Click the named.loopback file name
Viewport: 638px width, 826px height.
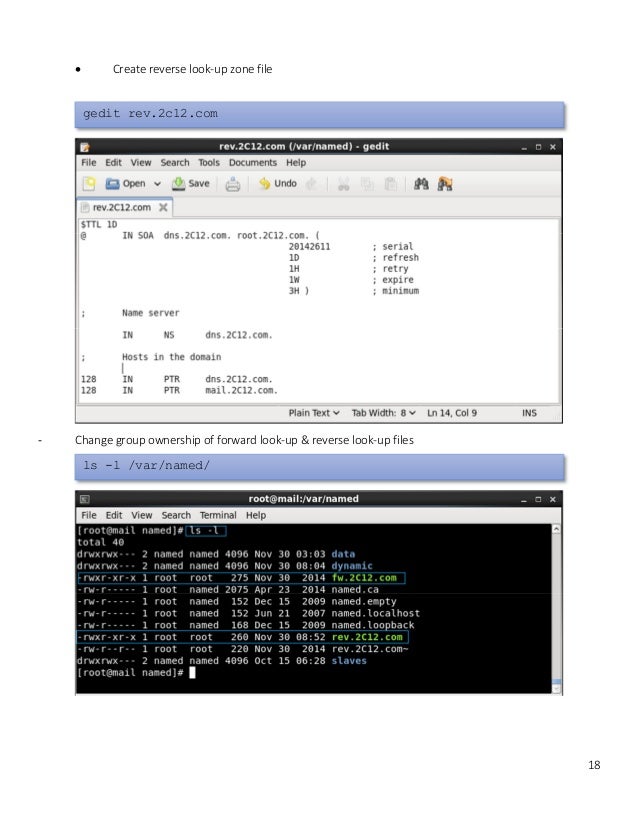pyautogui.click(x=373, y=625)
